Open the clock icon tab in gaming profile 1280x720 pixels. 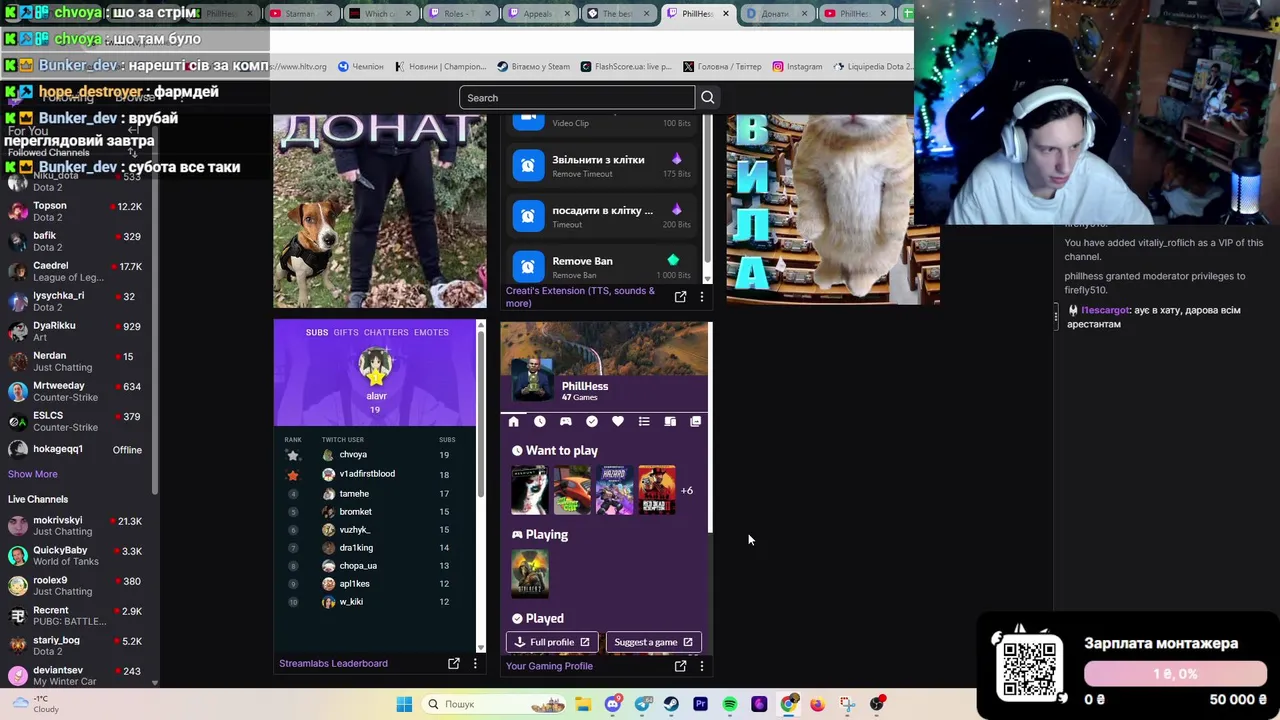click(x=540, y=422)
